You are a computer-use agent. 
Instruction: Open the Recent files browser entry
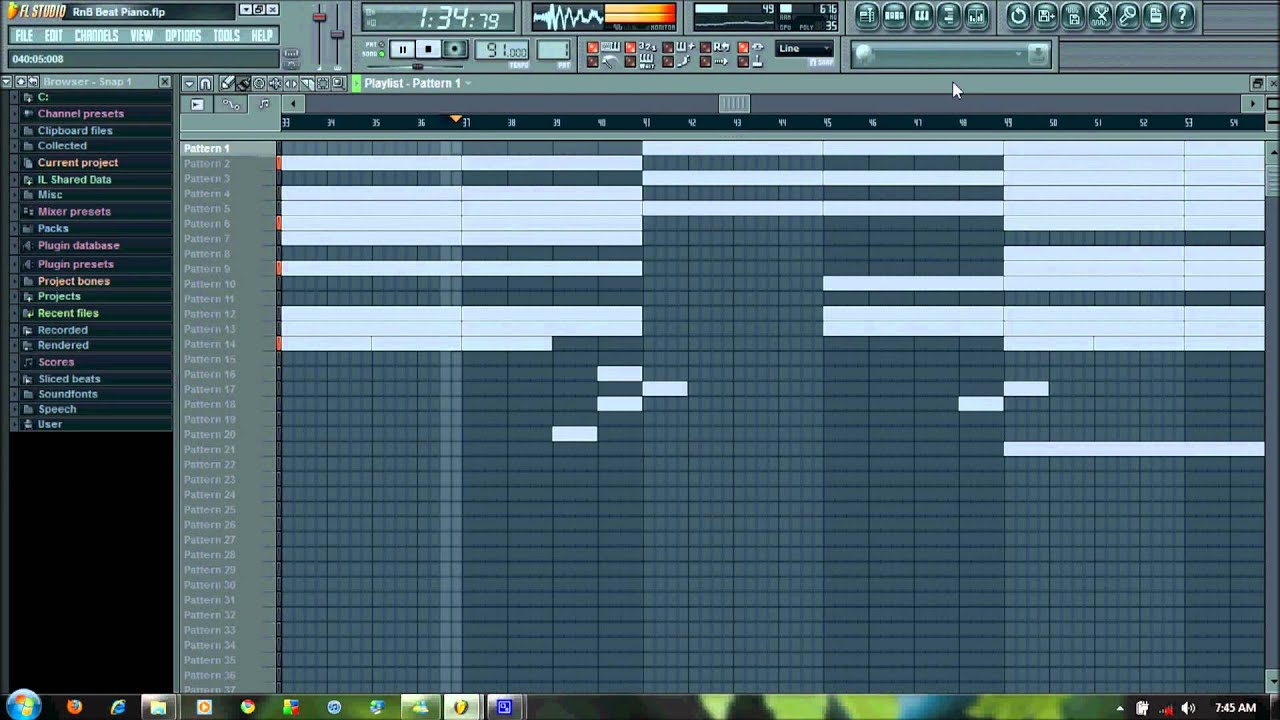click(x=68, y=313)
